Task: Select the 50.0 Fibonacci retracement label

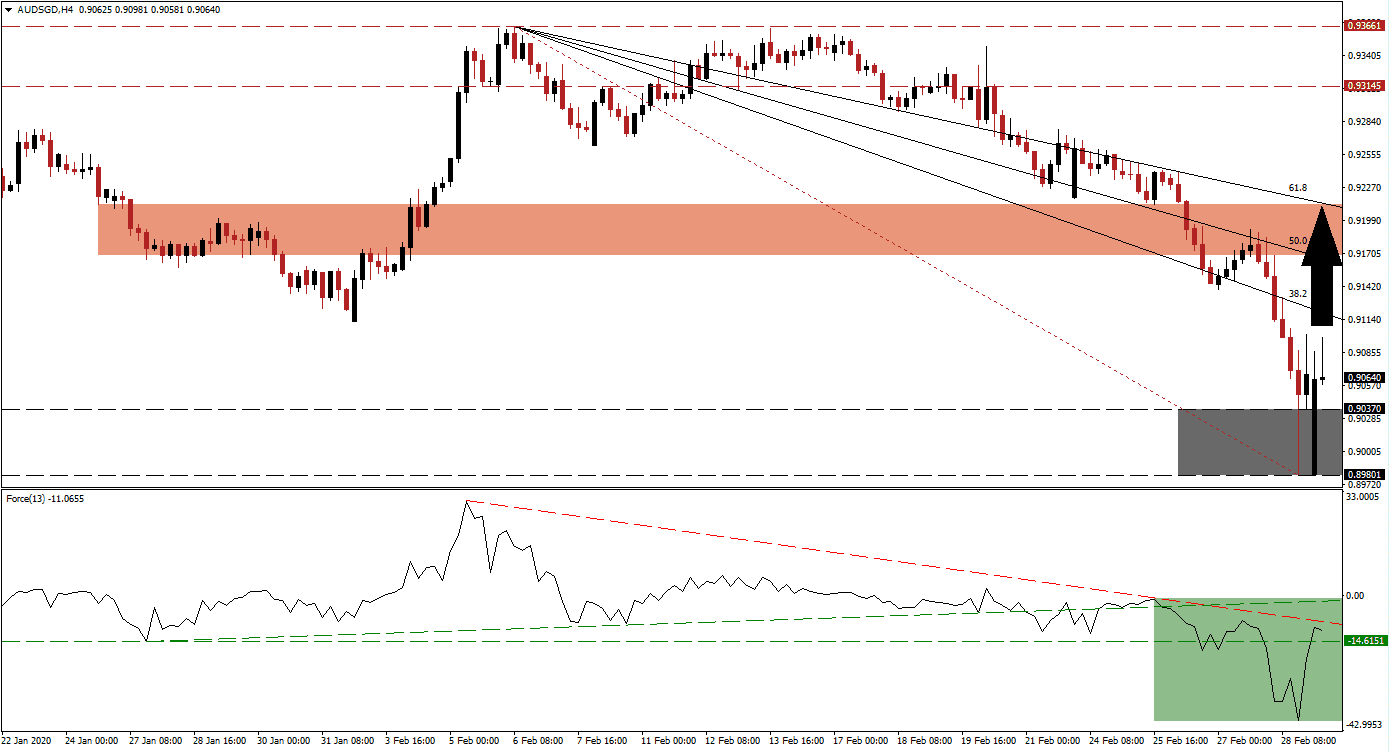Action: pos(1297,238)
